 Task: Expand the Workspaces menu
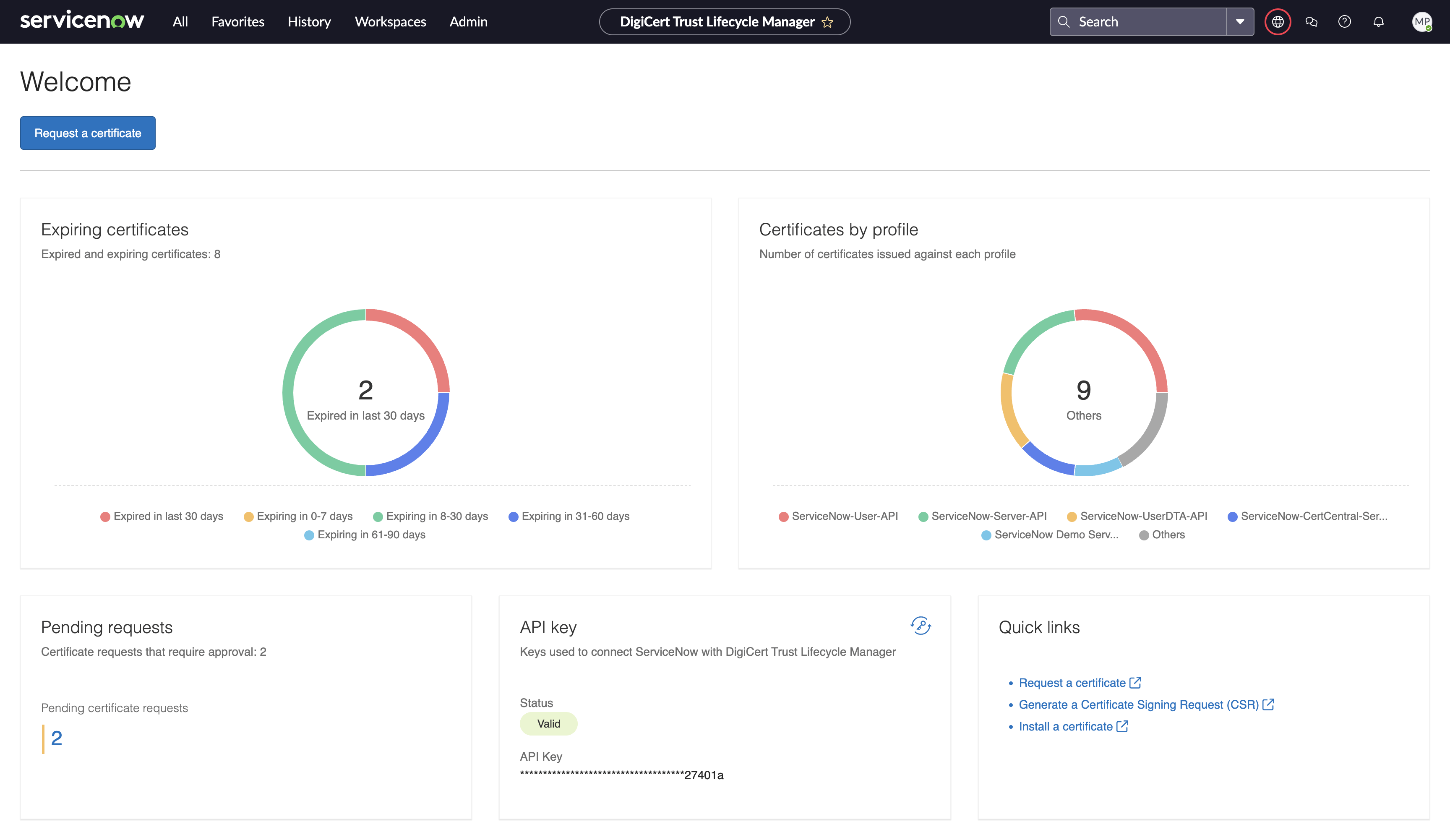pos(390,22)
